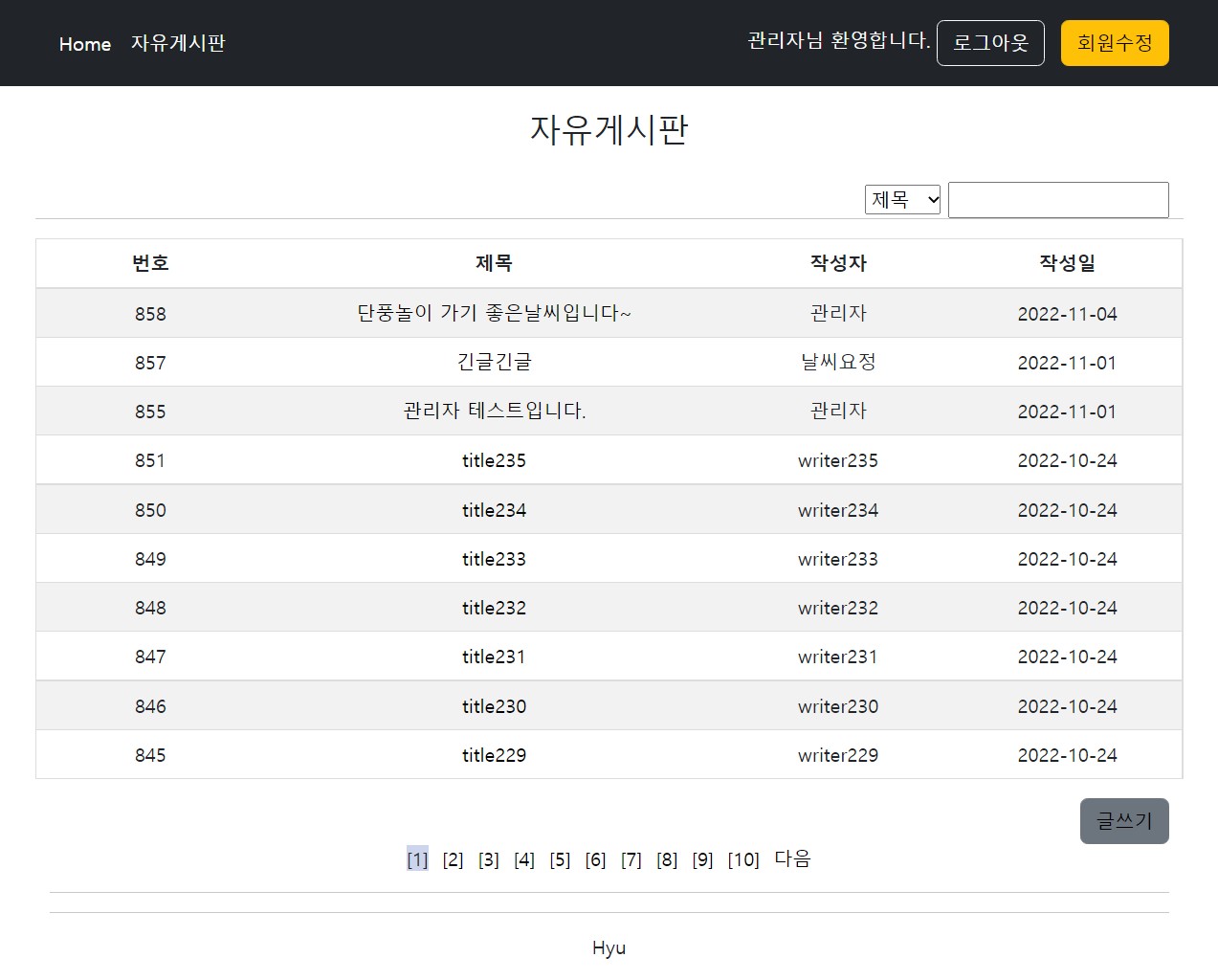Viewport: 1218px width, 980px height.
Task: Click the 작성일 column header
Action: 1068,263
